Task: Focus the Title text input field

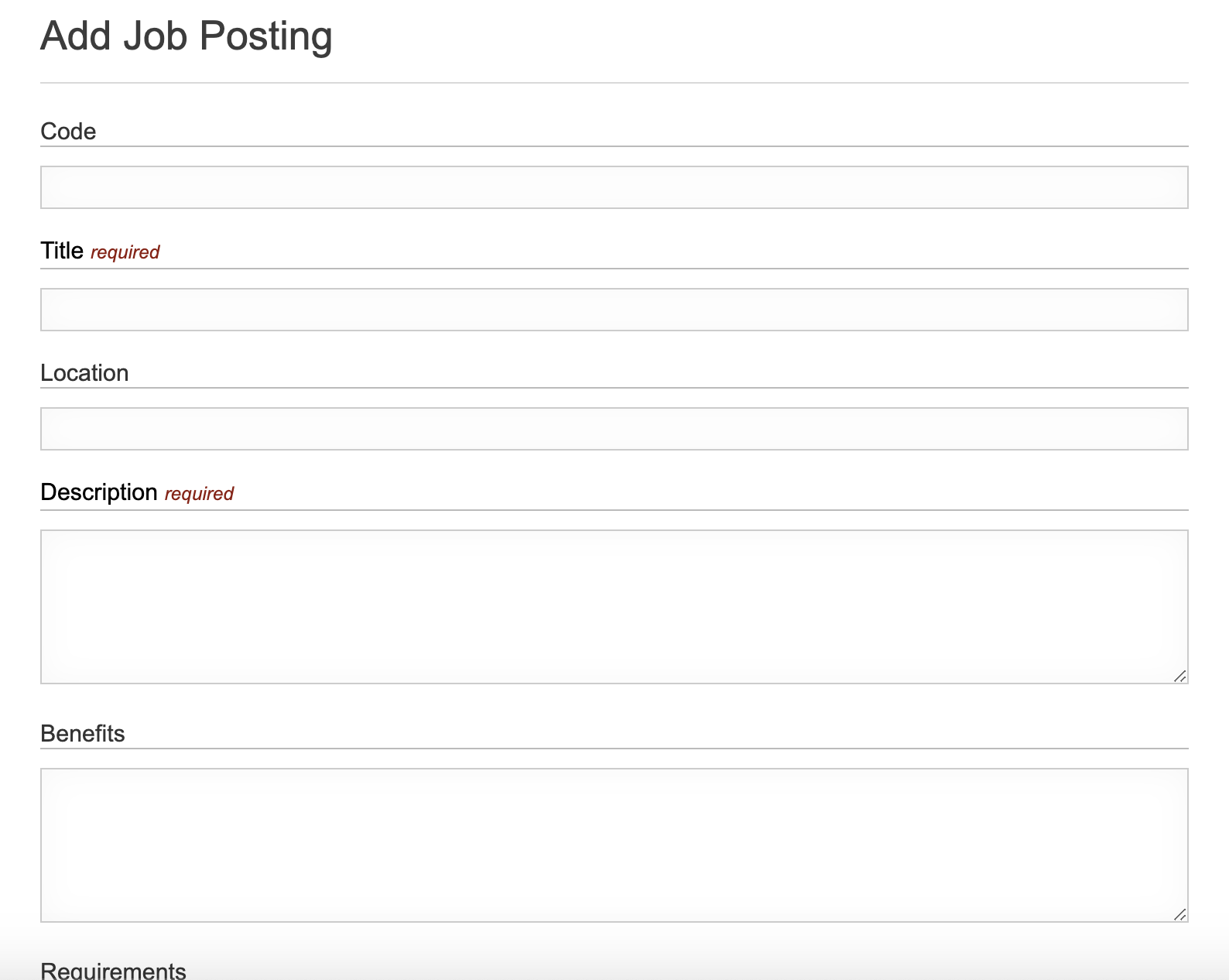Action: tap(614, 310)
